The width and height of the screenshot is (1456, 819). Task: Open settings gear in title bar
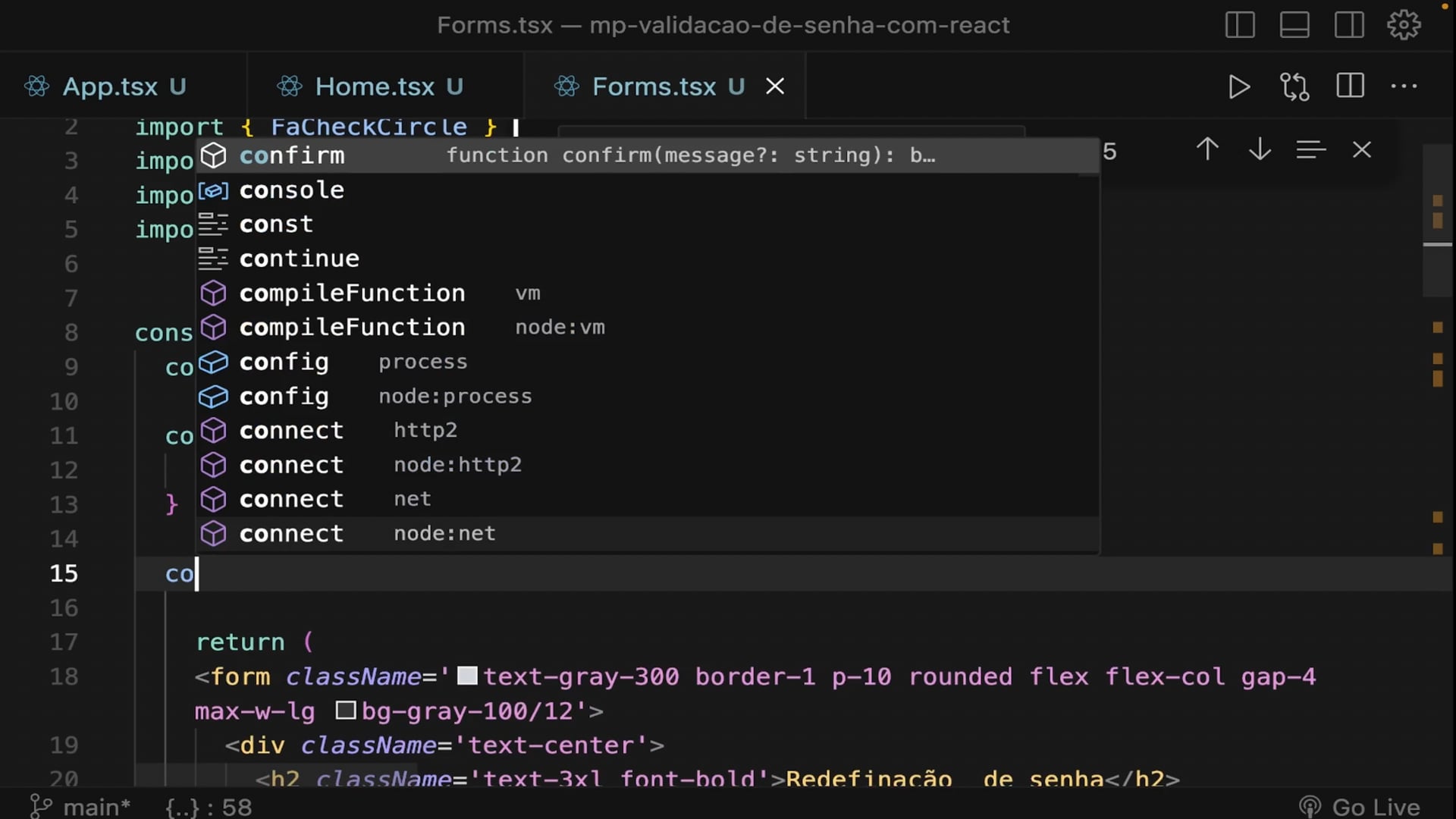[x=1404, y=25]
